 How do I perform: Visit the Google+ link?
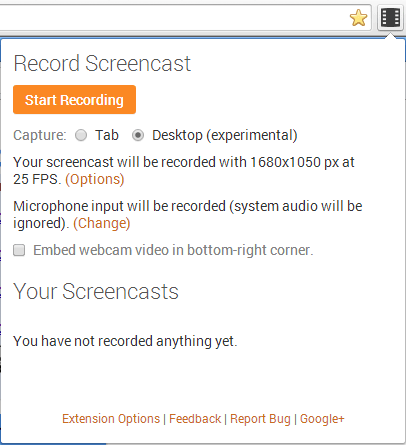click(322, 419)
